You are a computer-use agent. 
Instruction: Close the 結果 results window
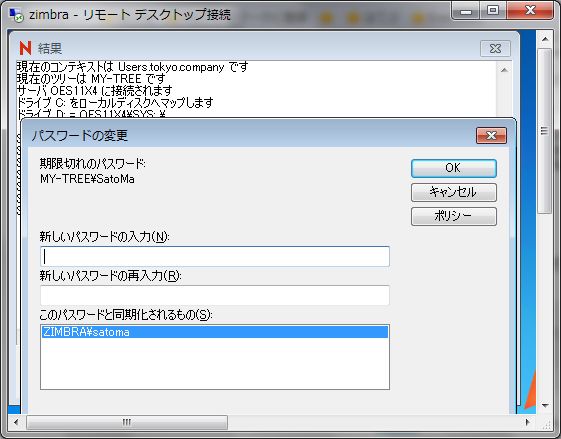pos(495,48)
